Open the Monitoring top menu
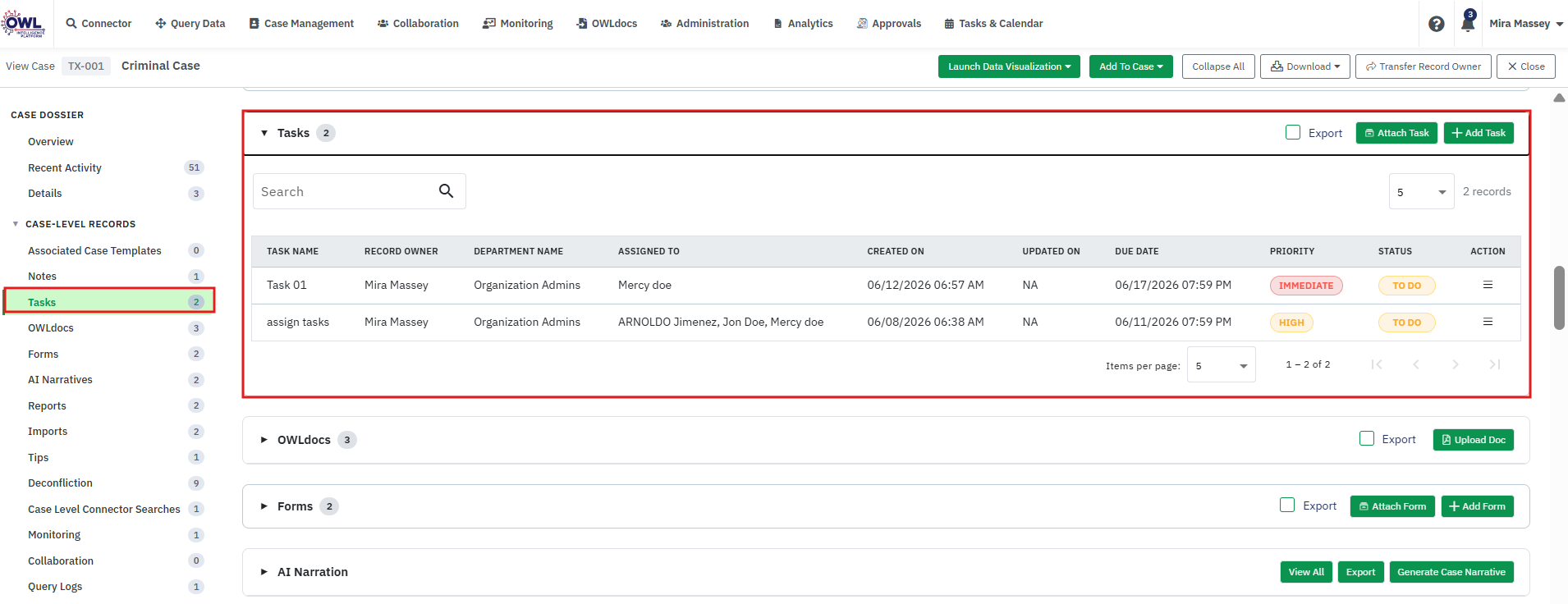The width and height of the screenshot is (1568, 604). point(518,24)
